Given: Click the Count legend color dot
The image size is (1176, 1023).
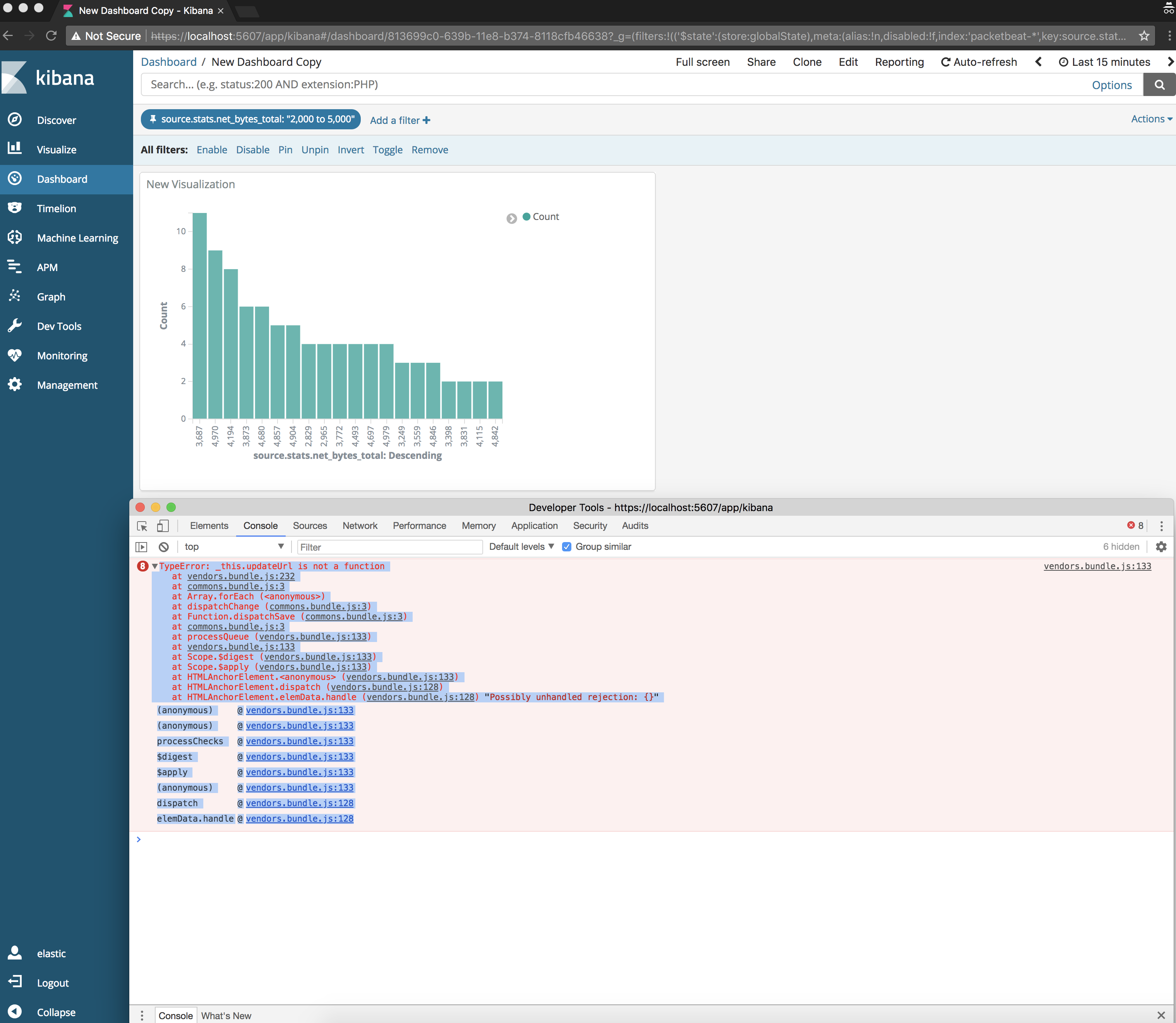Looking at the screenshot, I should [x=527, y=216].
